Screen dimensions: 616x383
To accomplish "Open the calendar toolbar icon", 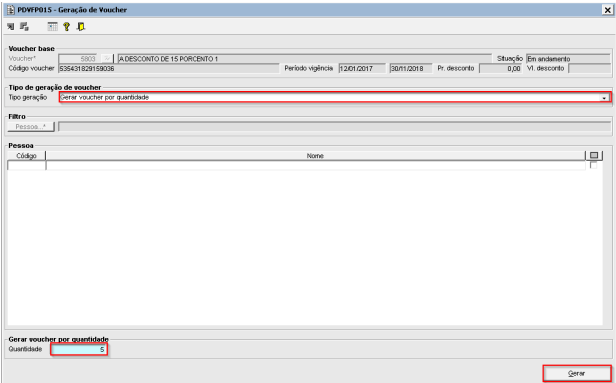I will tap(52, 27).
